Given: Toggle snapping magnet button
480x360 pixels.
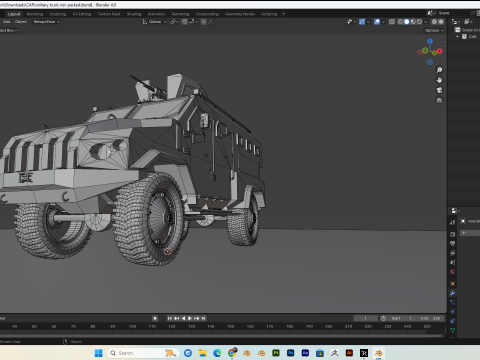Looking at the screenshot, I should point(185,22).
